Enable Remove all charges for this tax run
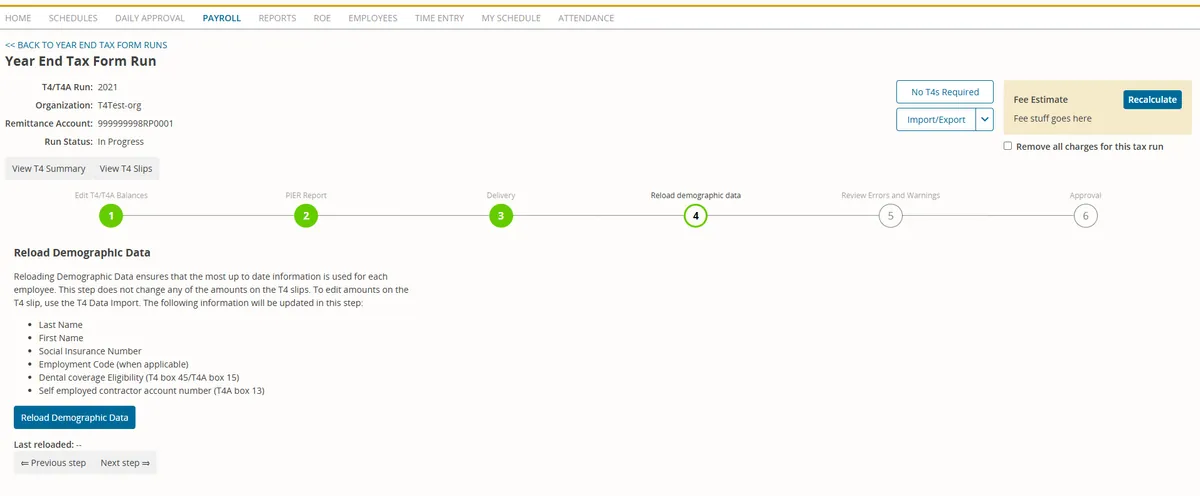 coord(1008,146)
